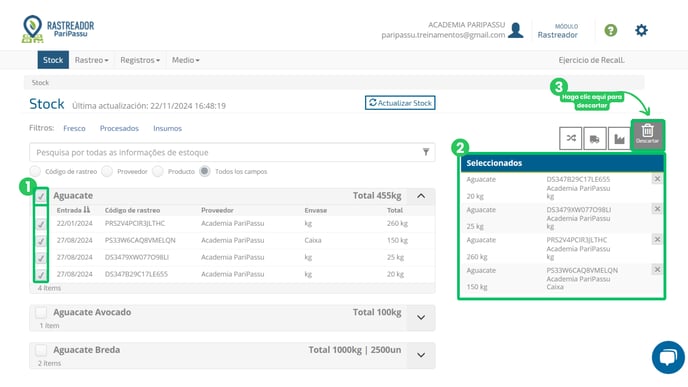688x387 pixels.
Task: Open the Medio dropdown menu
Action: (x=186, y=60)
